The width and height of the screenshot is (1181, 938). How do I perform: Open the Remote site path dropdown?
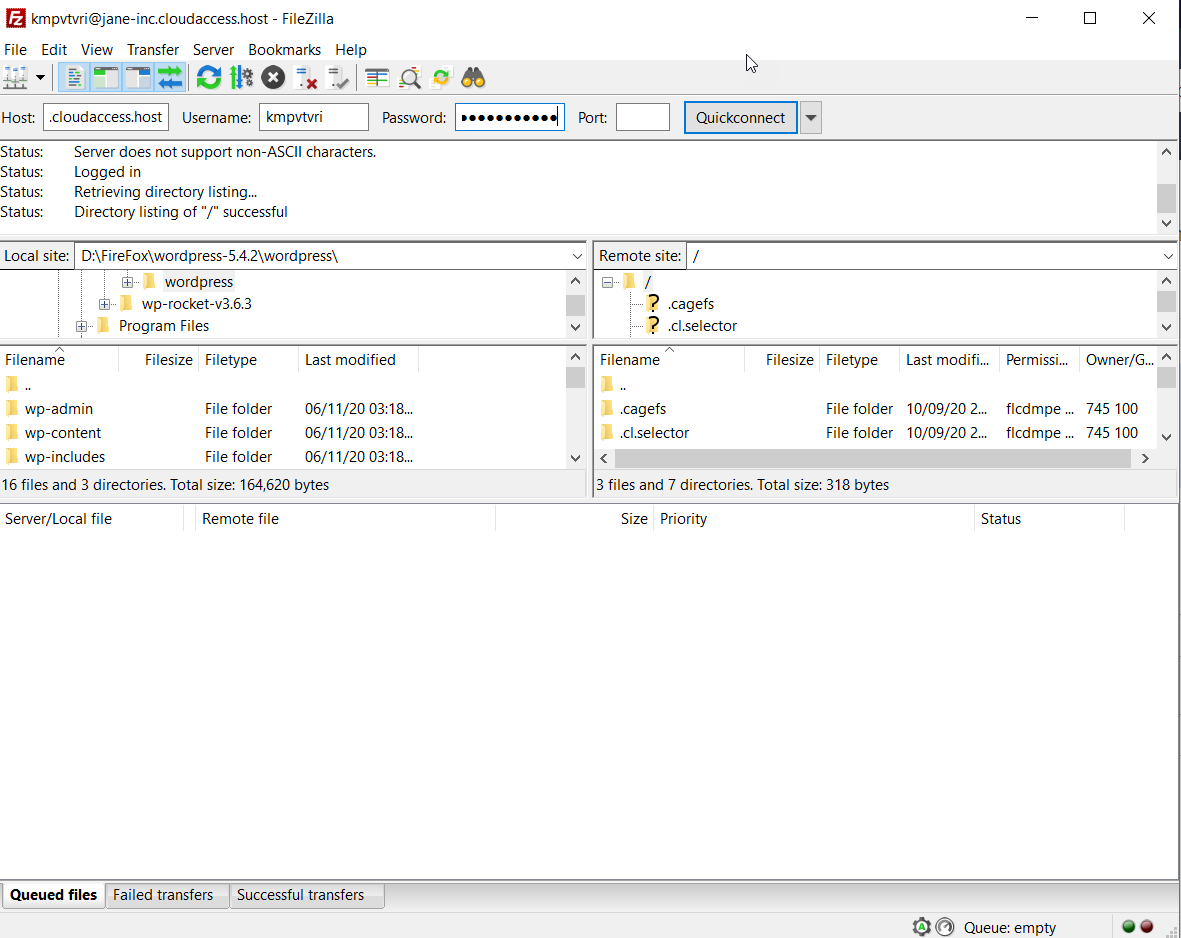pyautogui.click(x=1168, y=256)
